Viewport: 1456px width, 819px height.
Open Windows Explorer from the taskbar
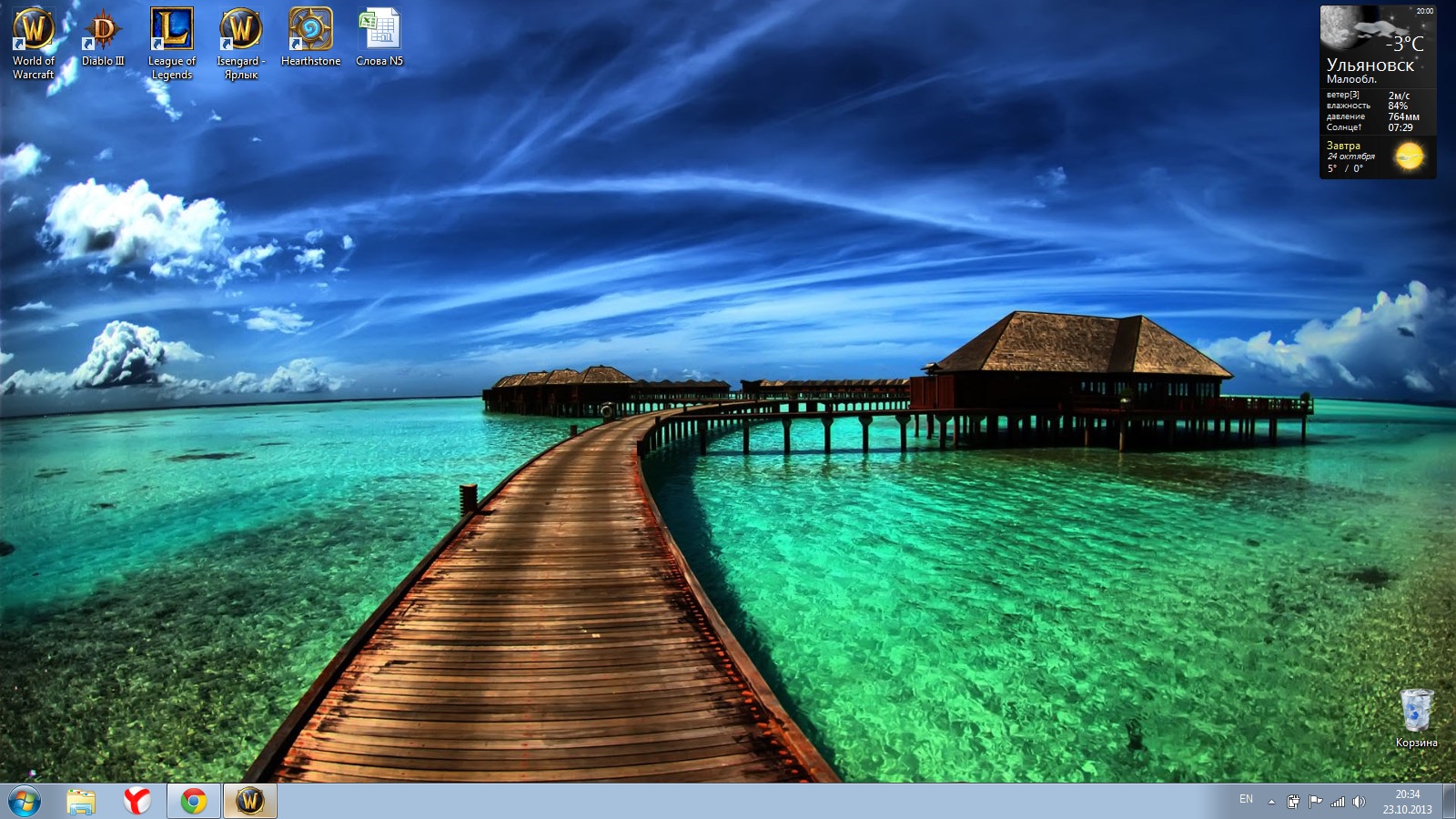pyautogui.click(x=81, y=802)
